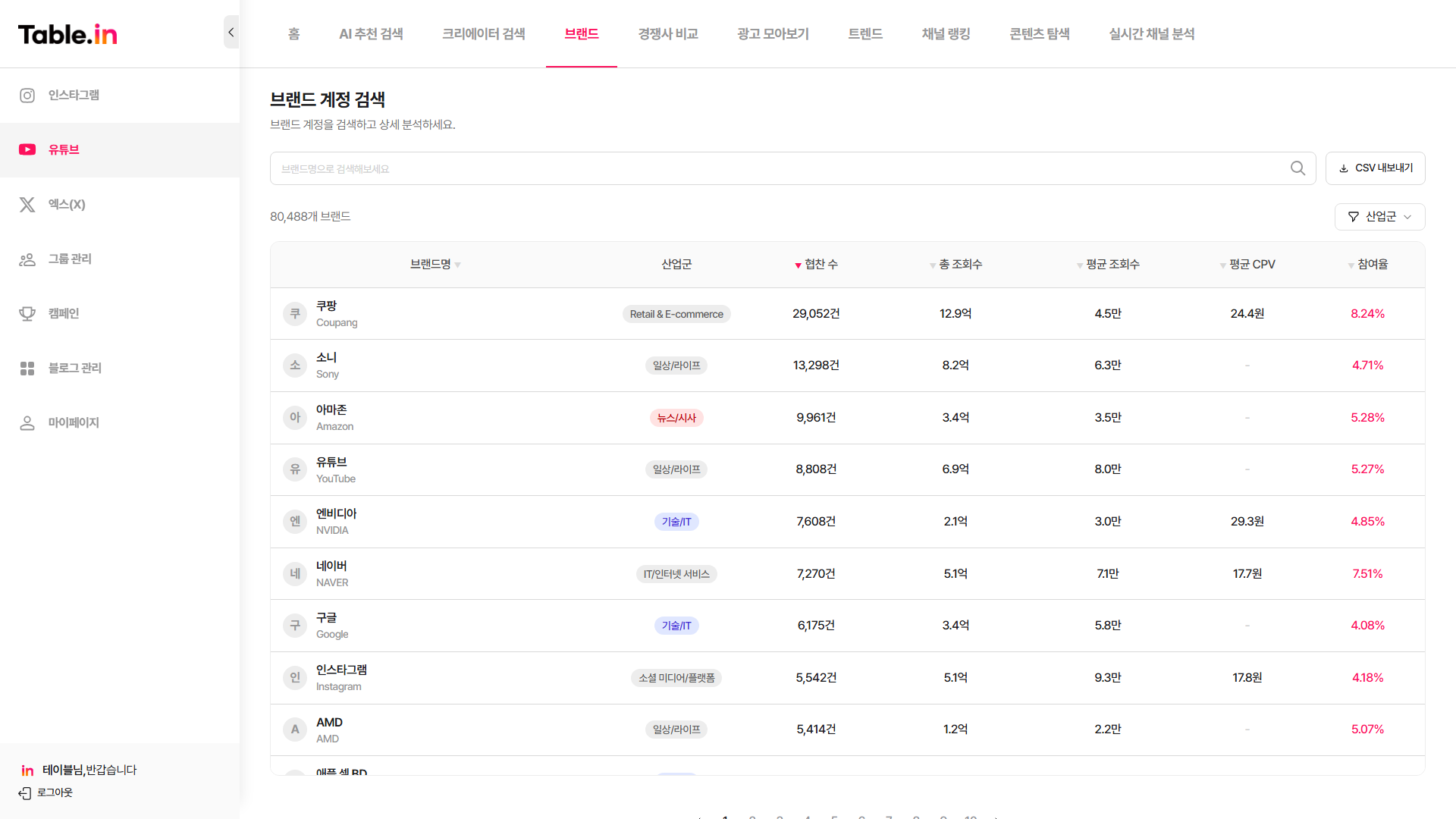
Task: Sort by 협찬 수 column
Action: 816,265
